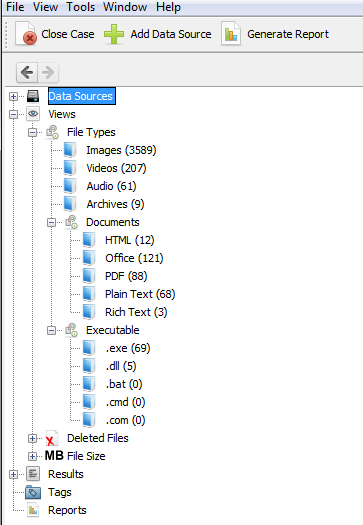Click the Documents node icon

click(71, 222)
